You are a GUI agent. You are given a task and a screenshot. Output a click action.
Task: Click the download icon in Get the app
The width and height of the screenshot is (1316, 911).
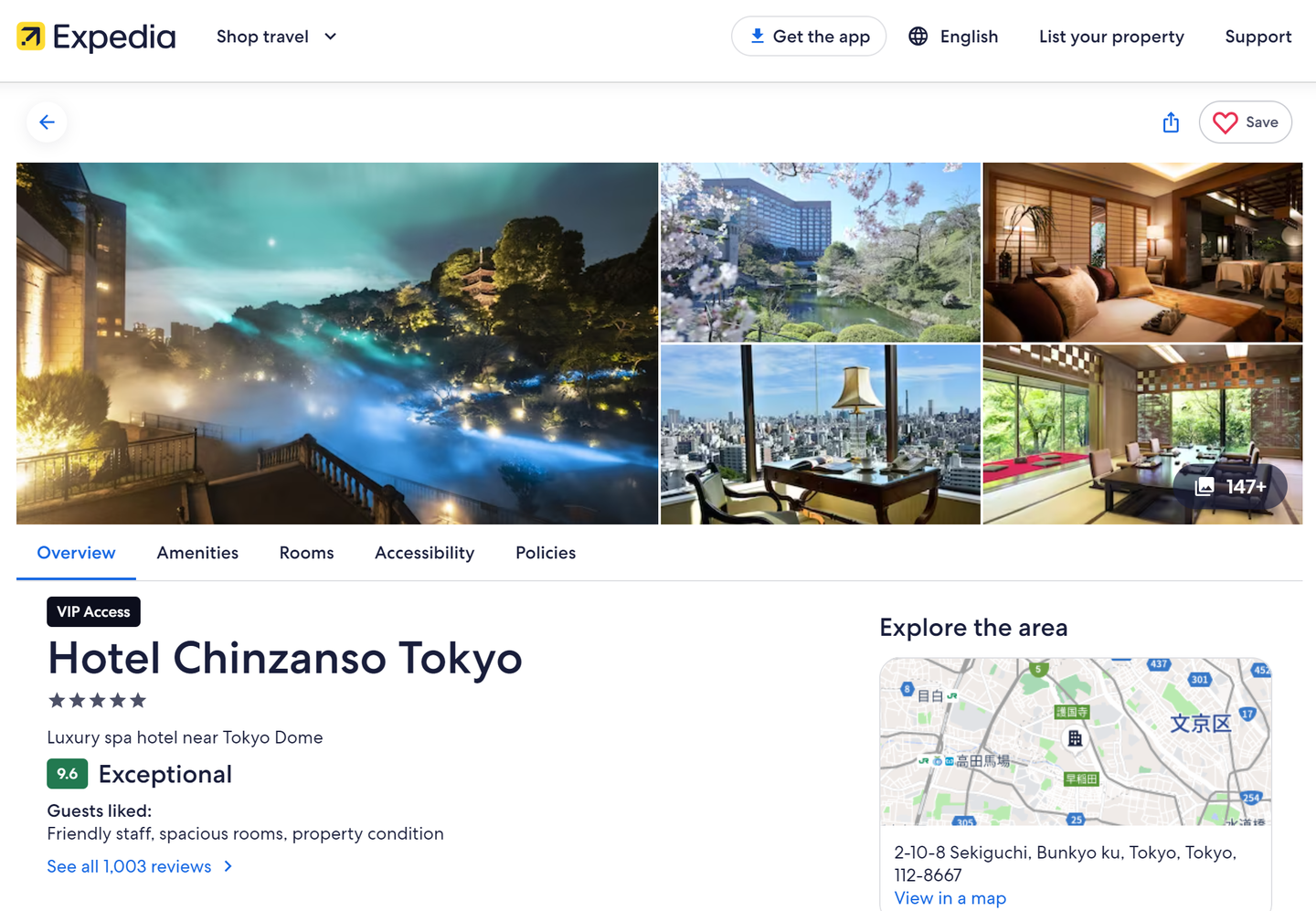click(x=757, y=37)
